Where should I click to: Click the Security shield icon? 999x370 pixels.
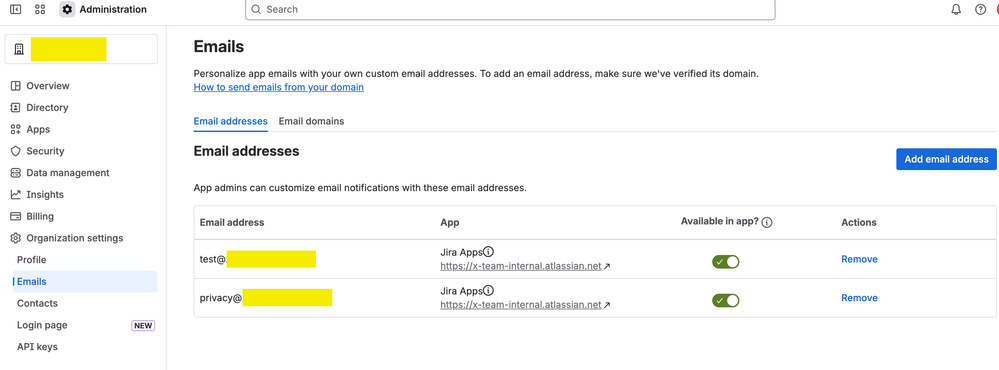pyautogui.click(x=16, y=151)
